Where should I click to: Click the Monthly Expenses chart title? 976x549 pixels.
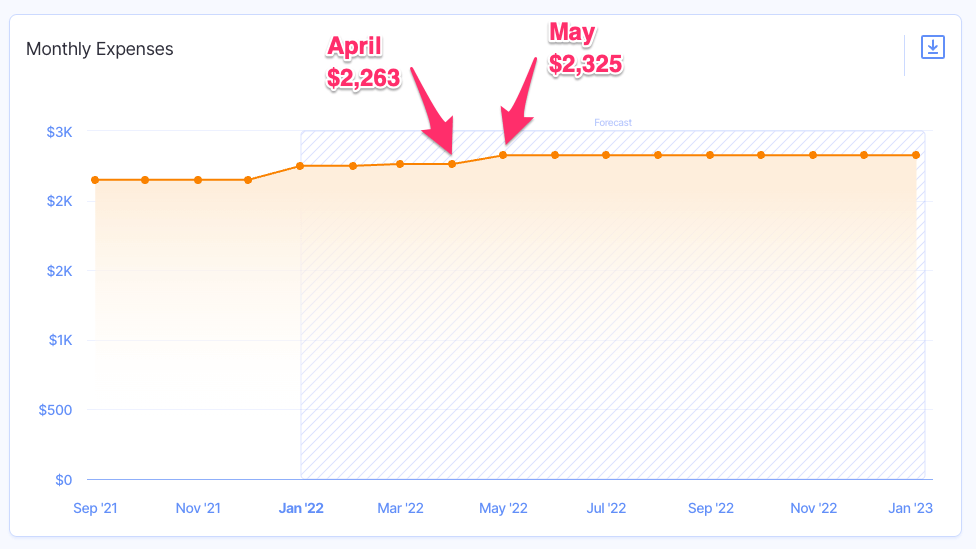[x=100, y=49]
